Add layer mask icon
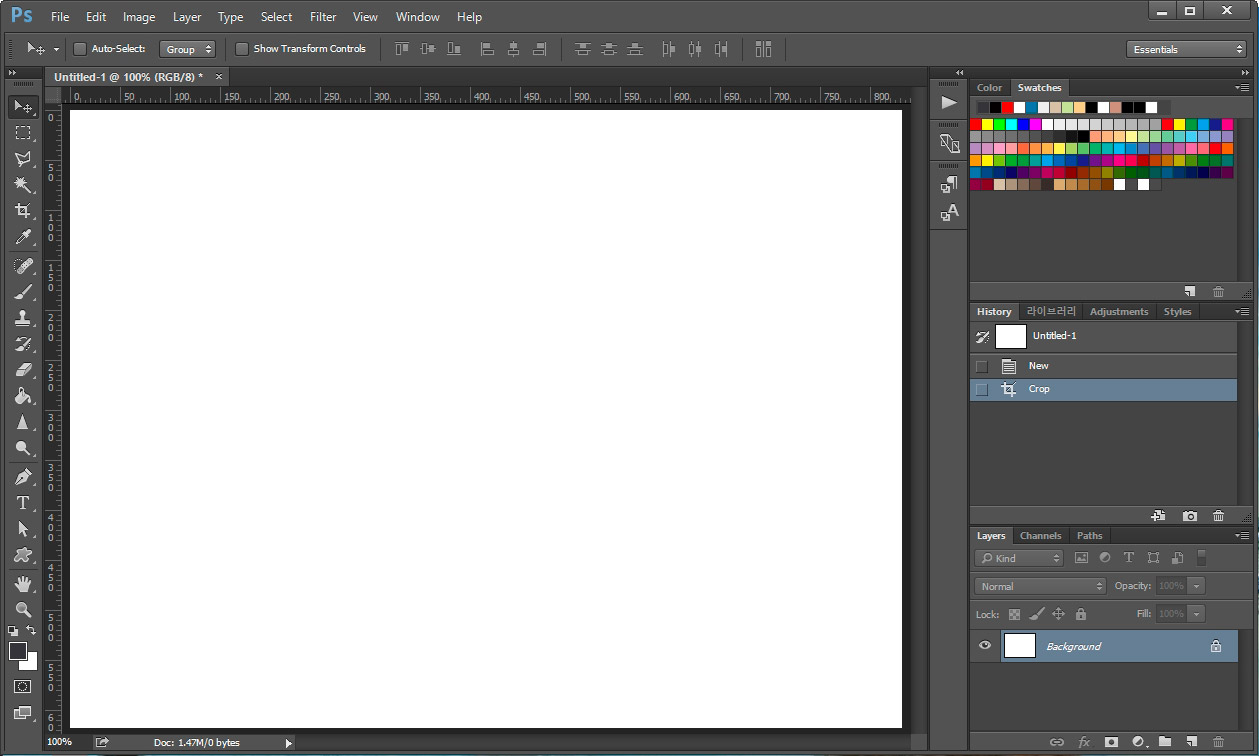The height and width of the screenshot is (756, 1259). pyautogui.click(x=1111, y=742)
